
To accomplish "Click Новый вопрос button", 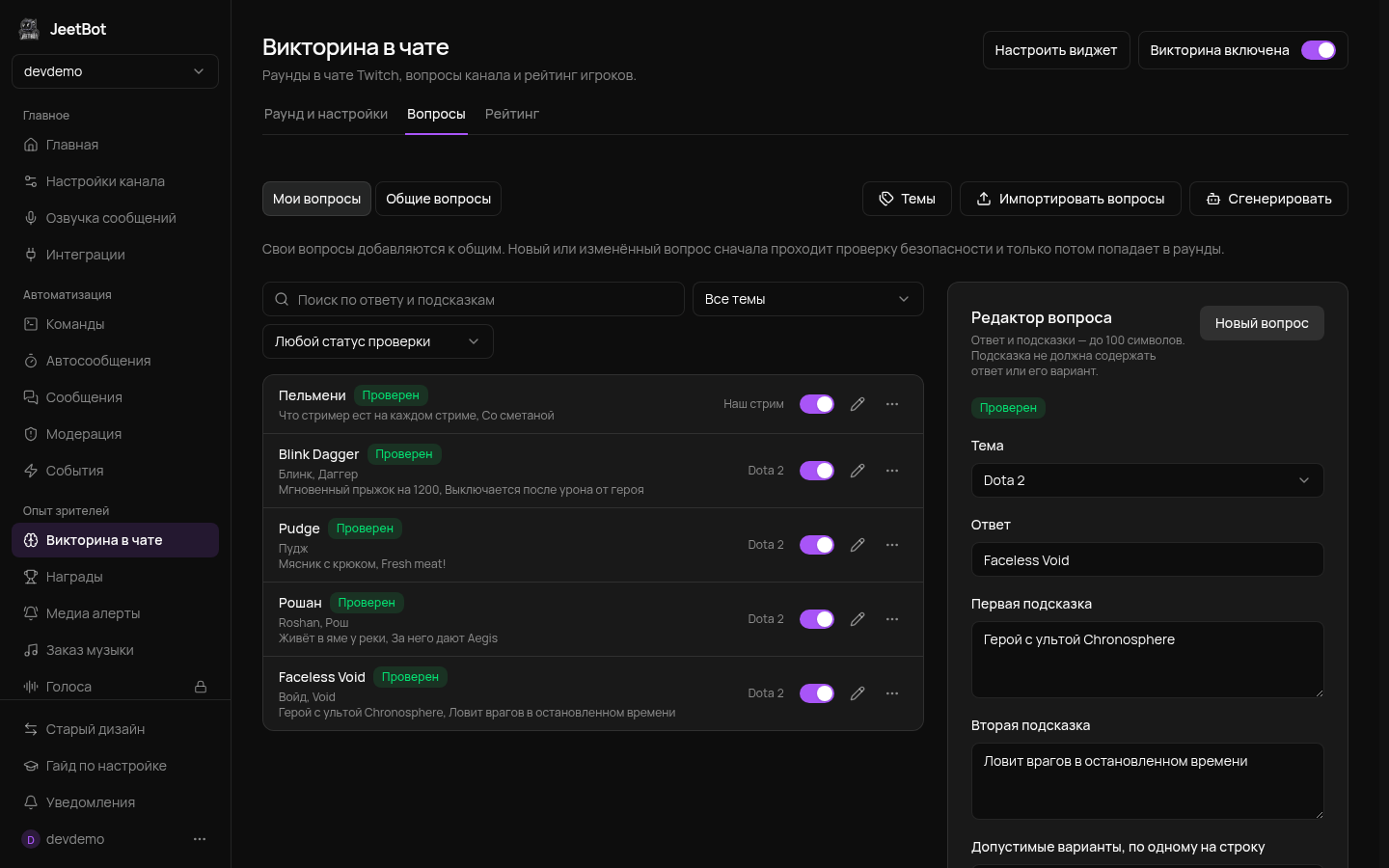I will click(1262, 323).
